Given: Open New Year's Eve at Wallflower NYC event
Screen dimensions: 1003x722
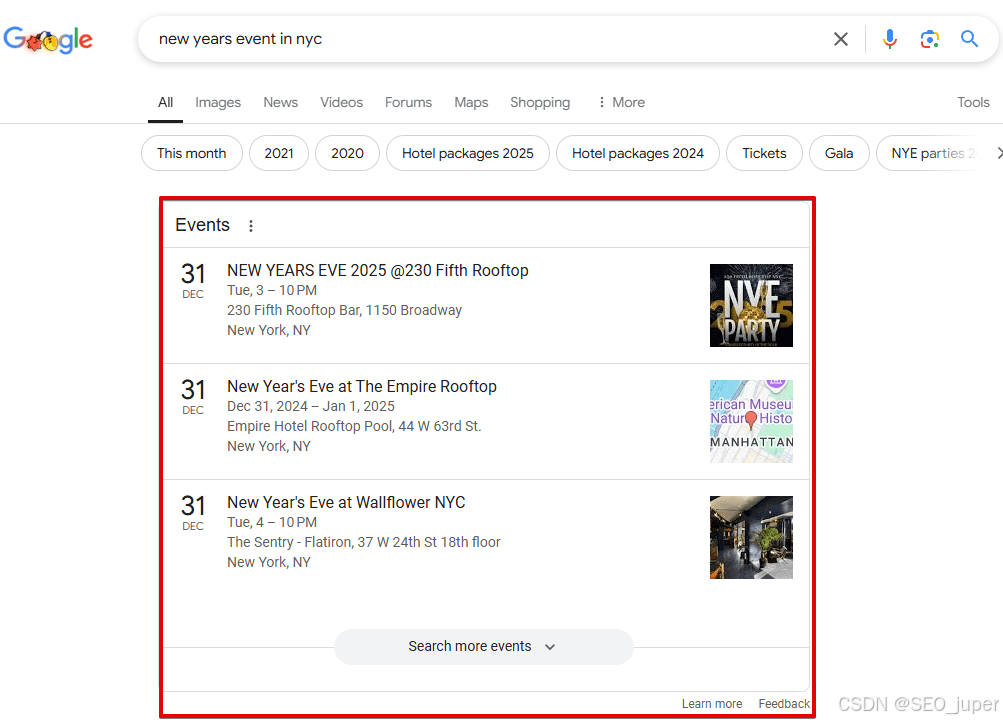Looking at the screenshot, I should click(x=346, y=503).
